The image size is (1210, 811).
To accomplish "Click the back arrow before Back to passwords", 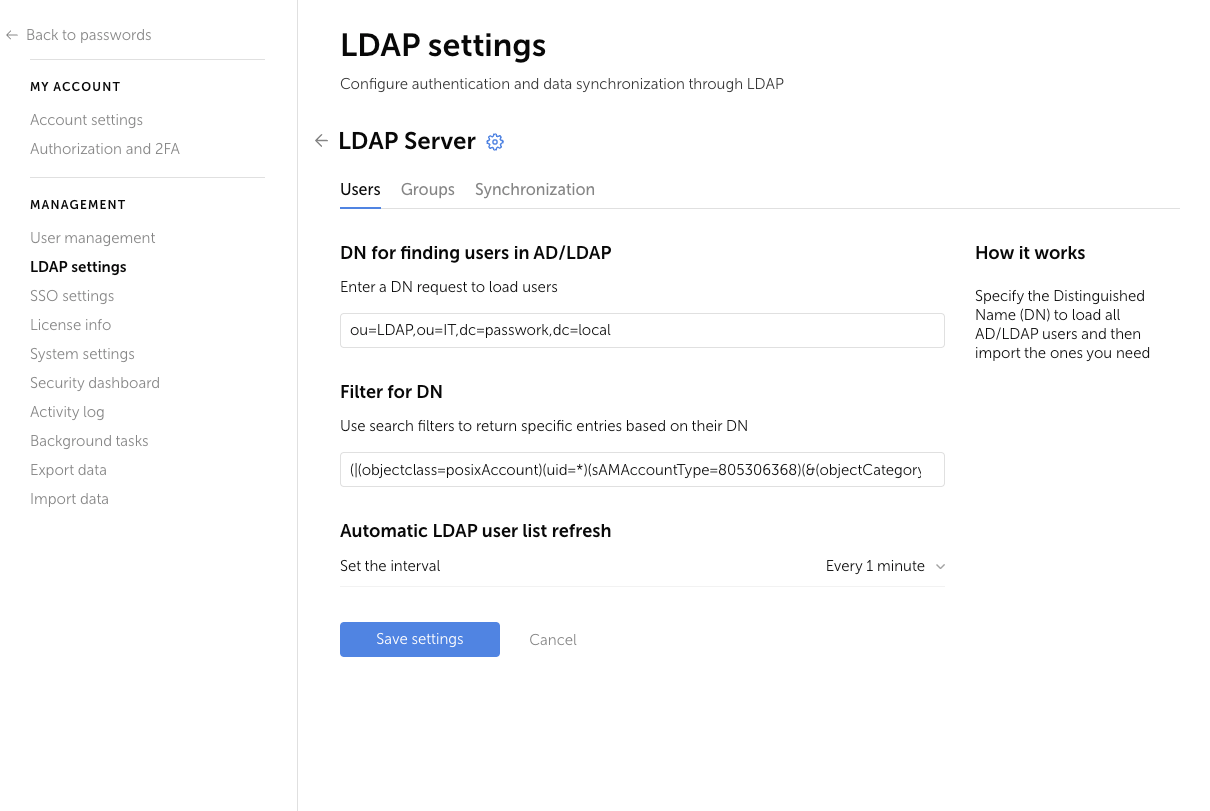I will click(x=11, y=34).
